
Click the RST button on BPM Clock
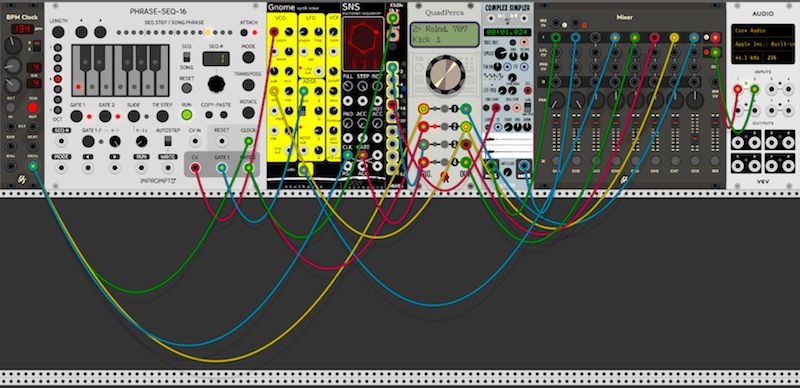pyautogui.click(x=11, y=107)
